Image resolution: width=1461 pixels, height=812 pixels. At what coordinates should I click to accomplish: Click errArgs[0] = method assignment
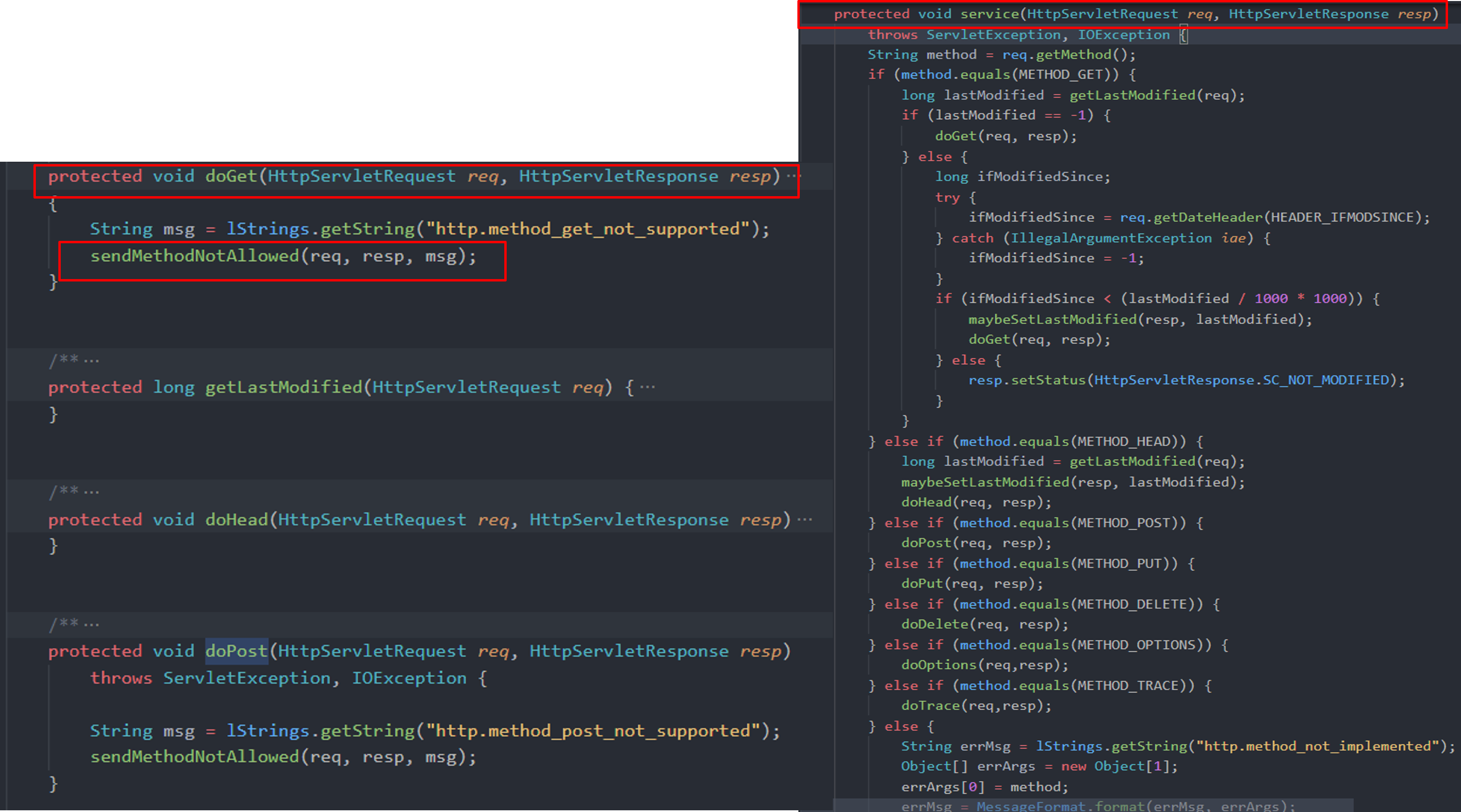pos(985,786)
